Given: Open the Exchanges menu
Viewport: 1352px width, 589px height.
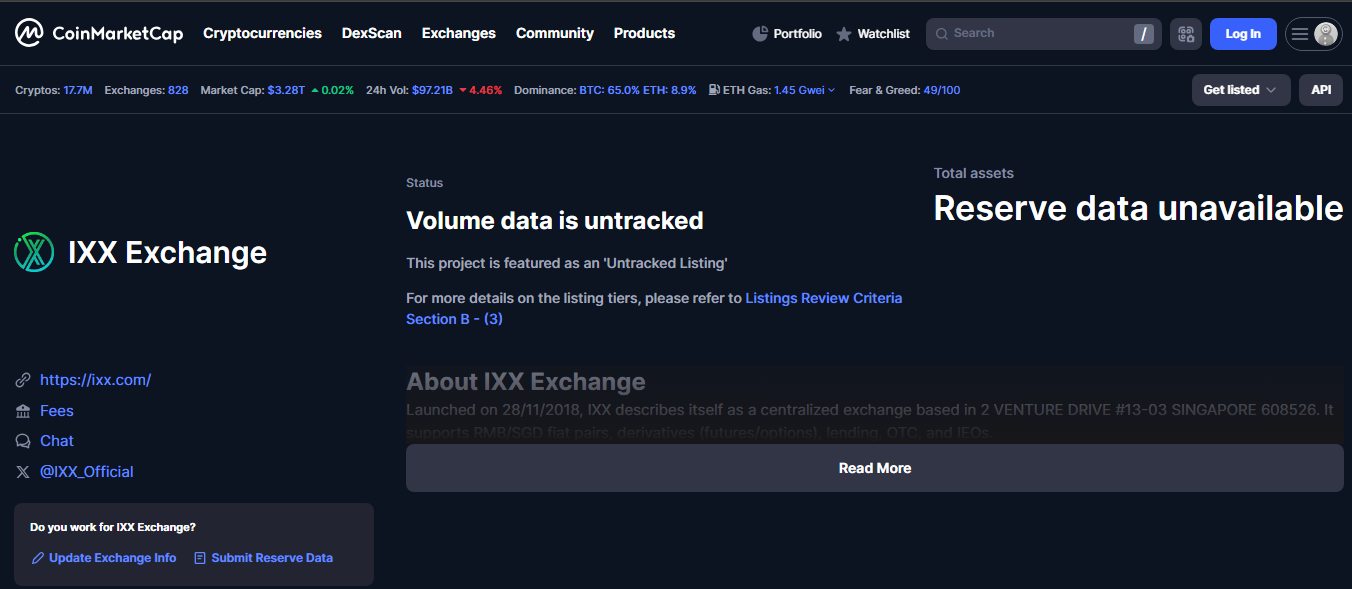Looking at the screenshot, I should click(459, 33).
